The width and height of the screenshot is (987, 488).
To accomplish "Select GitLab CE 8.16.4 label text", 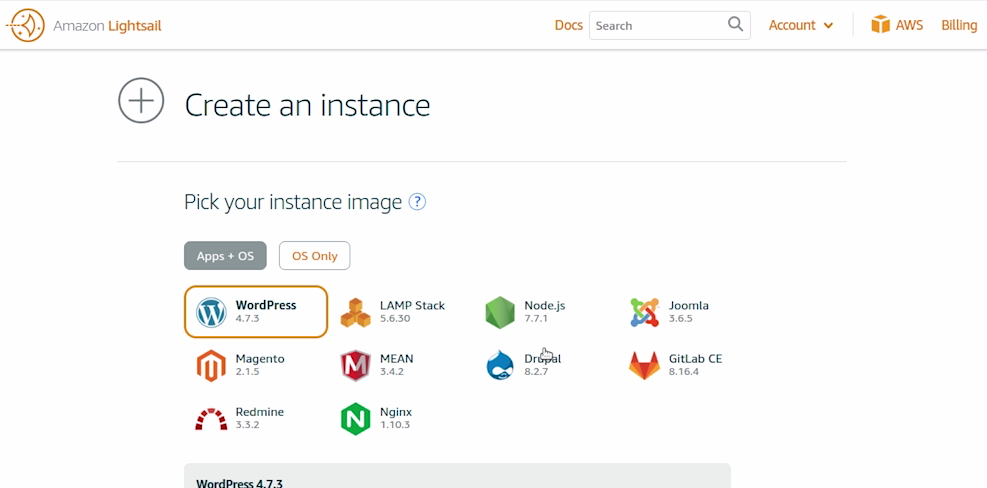I will pos(696,365).
